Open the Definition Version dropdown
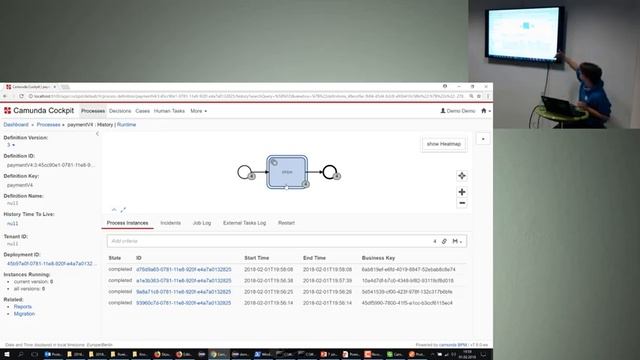The image size is (640, 360). pos(11,145)
